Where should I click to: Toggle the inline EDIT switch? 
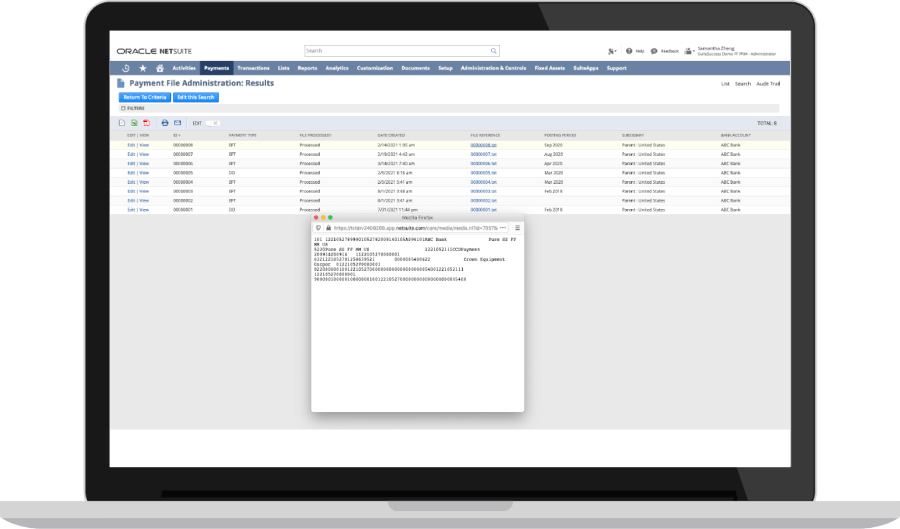pos(212,123)
